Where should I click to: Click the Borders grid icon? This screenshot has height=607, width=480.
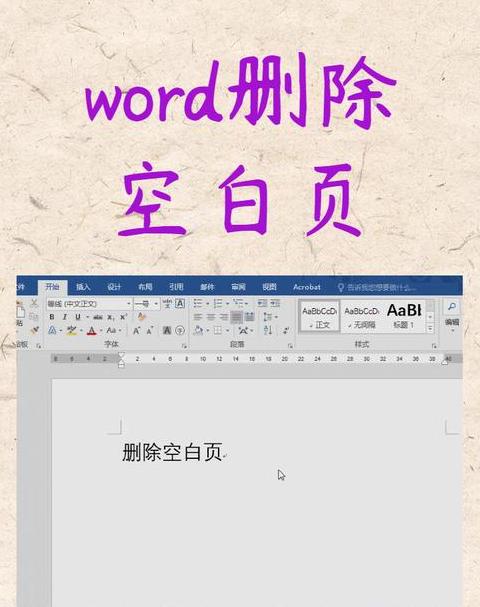click(218, 330)
